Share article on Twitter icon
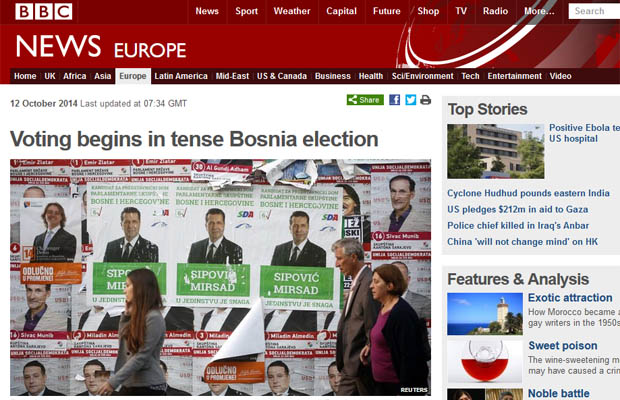Image resolution: width=620 pixels, height=400 pixels. coord(410,100)
